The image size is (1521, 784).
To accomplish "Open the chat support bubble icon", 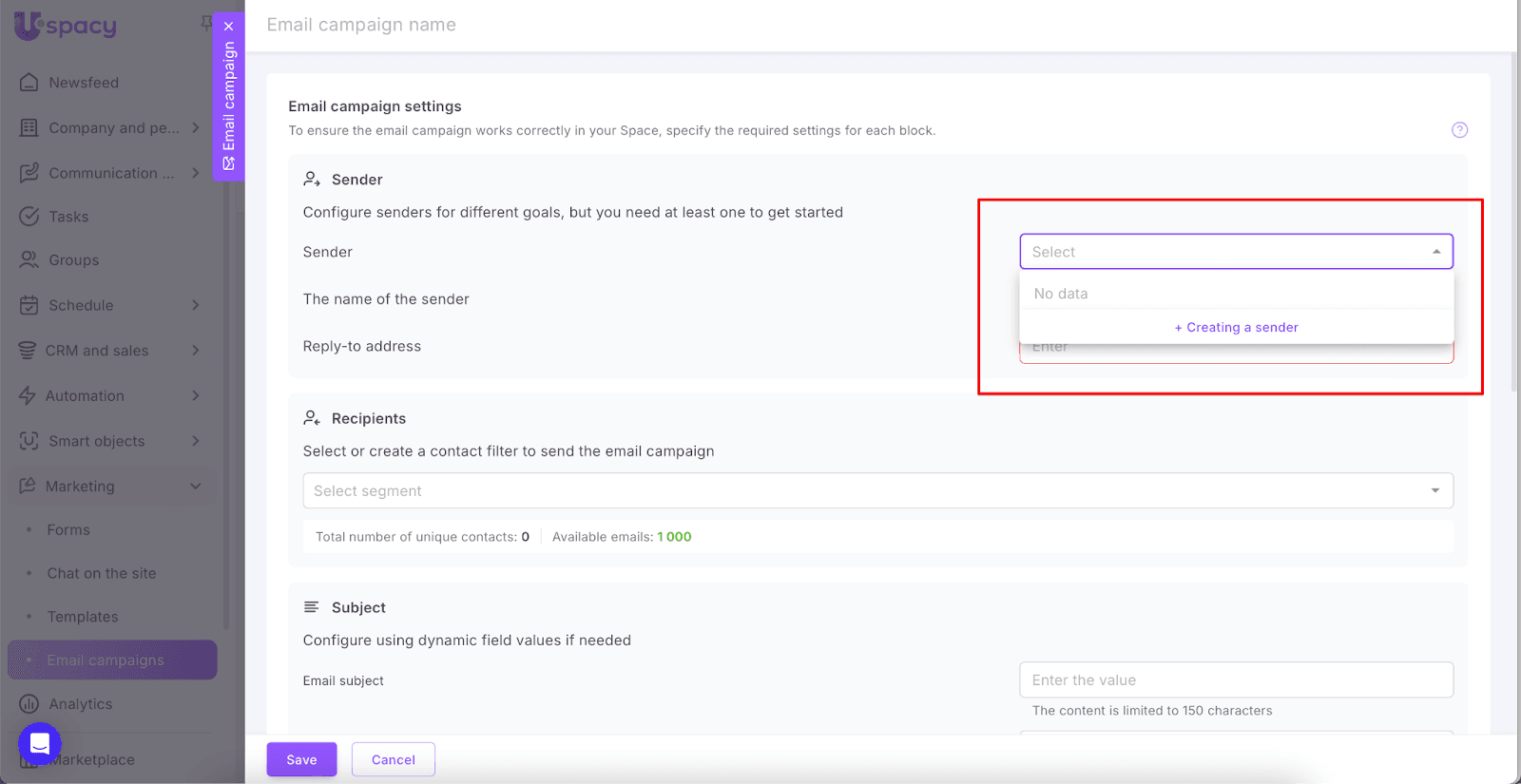I will point(40,744).
